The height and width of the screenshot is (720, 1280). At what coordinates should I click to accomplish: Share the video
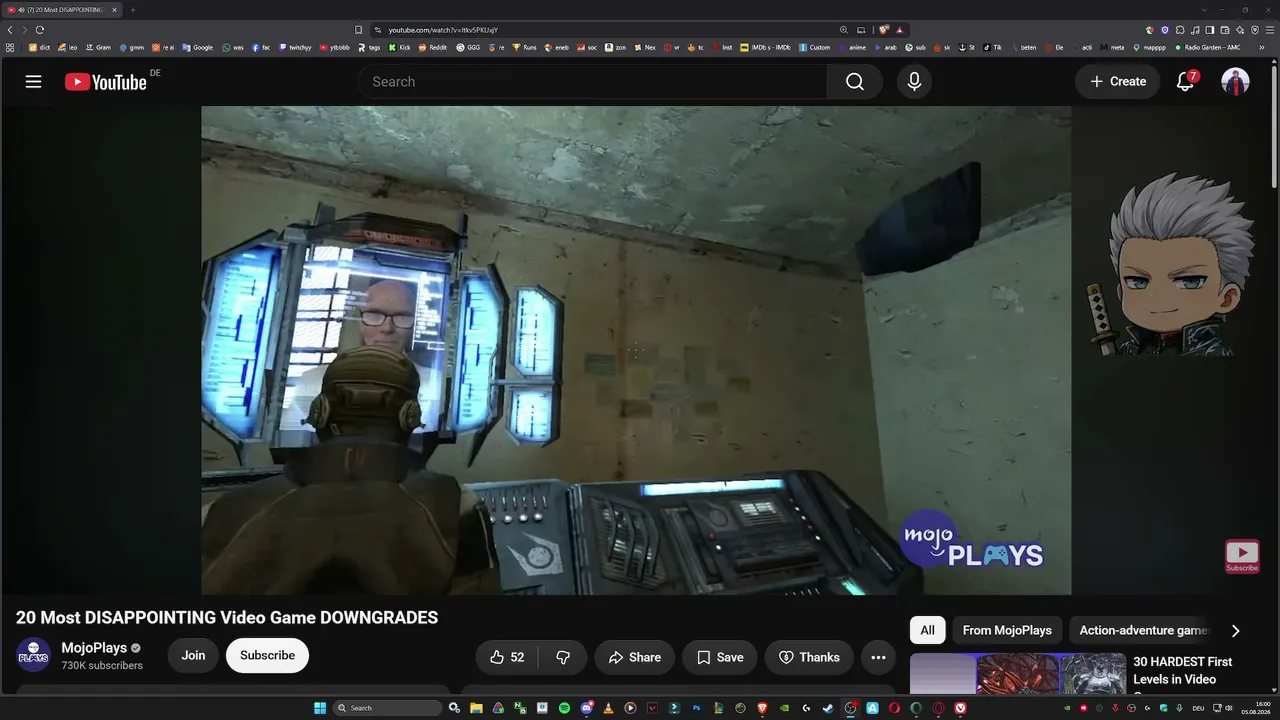click(635, 657)
